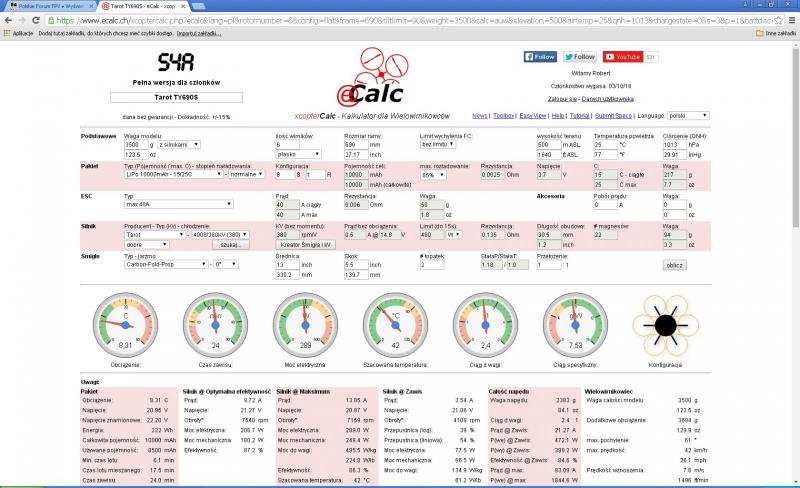This screenshot has width=800, height=488.
Task: Open the Toolbox link
Action: [504, 116]
